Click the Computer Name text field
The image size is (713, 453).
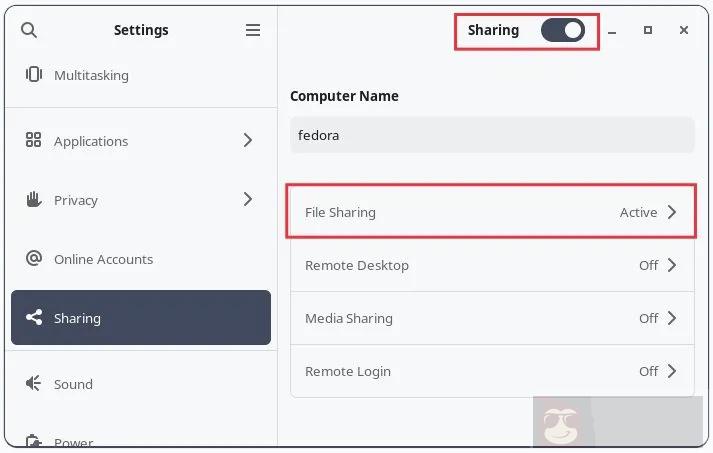[491, 135]
